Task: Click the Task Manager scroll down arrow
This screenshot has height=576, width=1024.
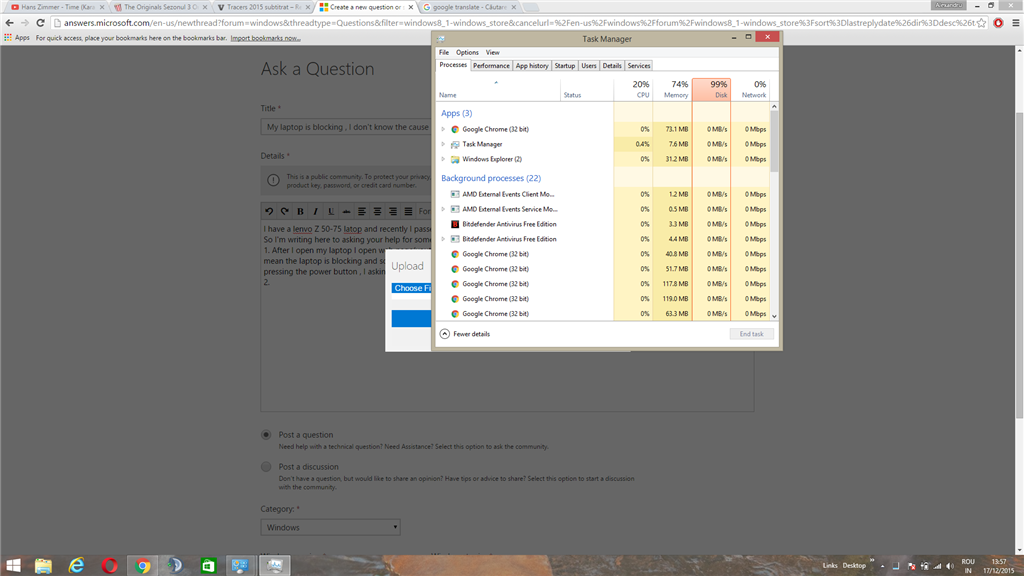Action: (775, 316)
